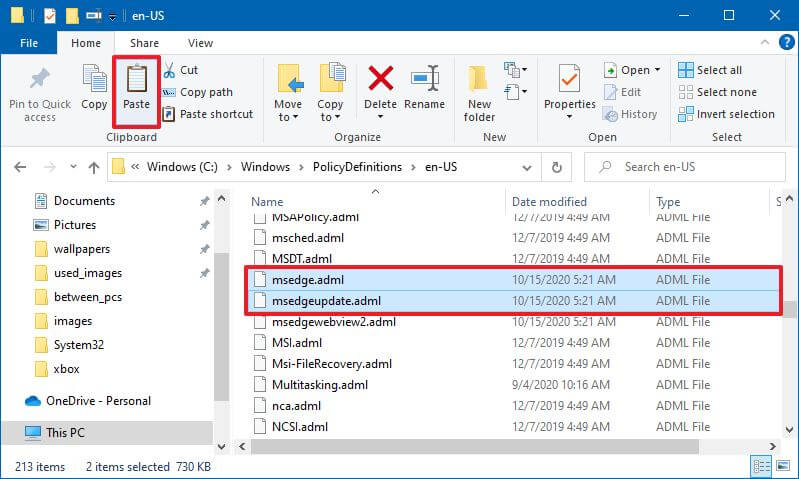Click Select all
The width and height of the screenshot is (799, 479).
(x=710, y=70)
